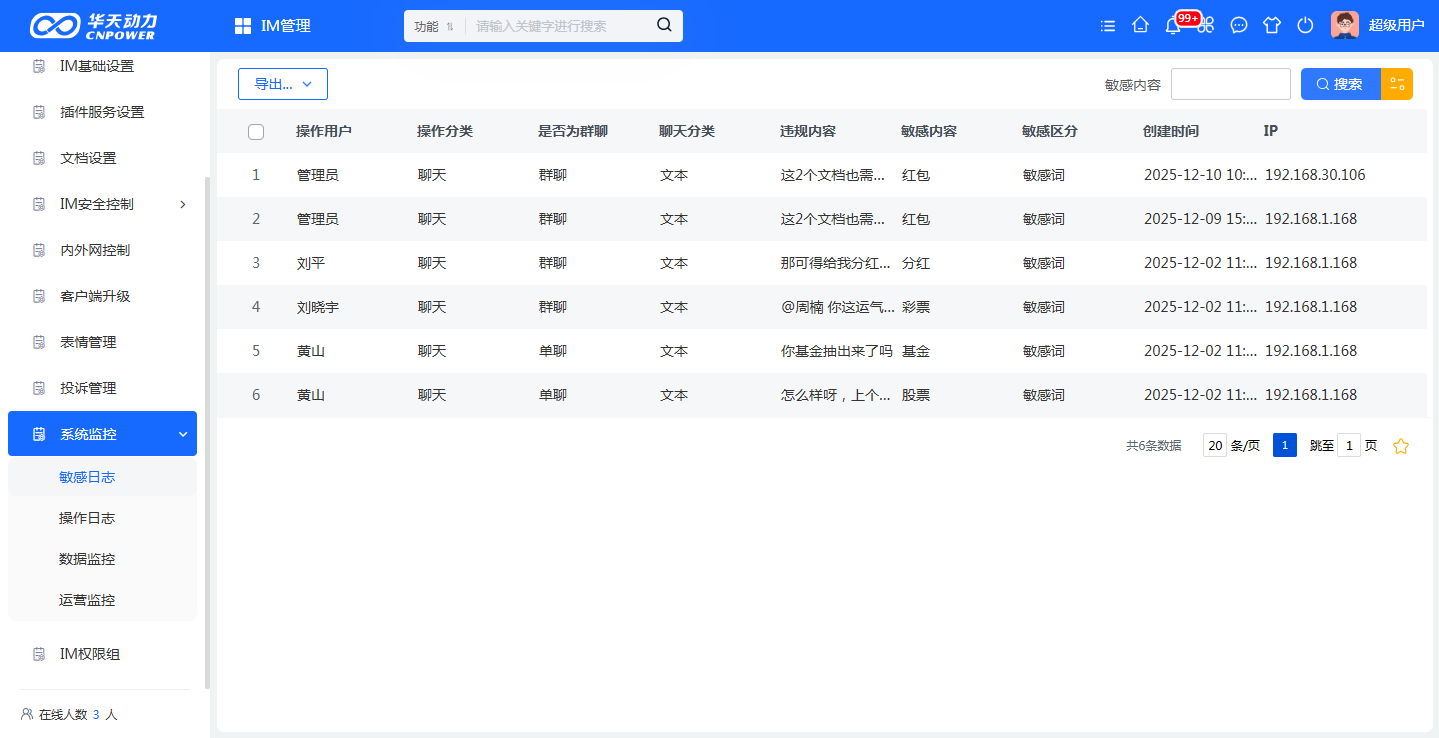The height and width of the screenshot is (738, 1439).
Task: Click the 在线人数 3 人 status text
Action: (x=78, y=714)
